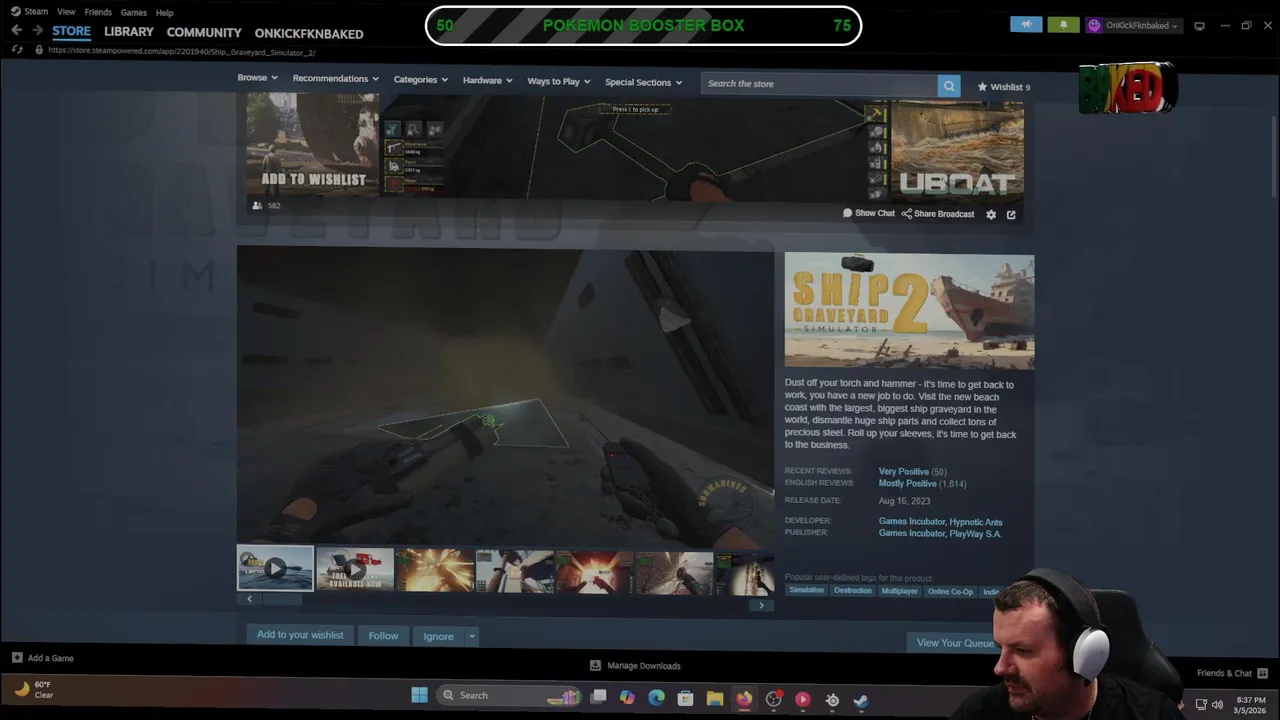Open the Friends menu
The width and height of the screenshot is (1280, 720).
click(98, 12)
